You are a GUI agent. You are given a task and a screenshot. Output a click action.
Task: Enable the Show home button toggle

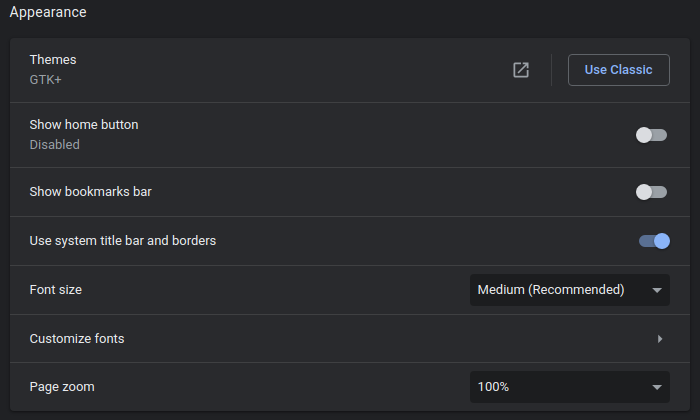(x=651, y=135)
